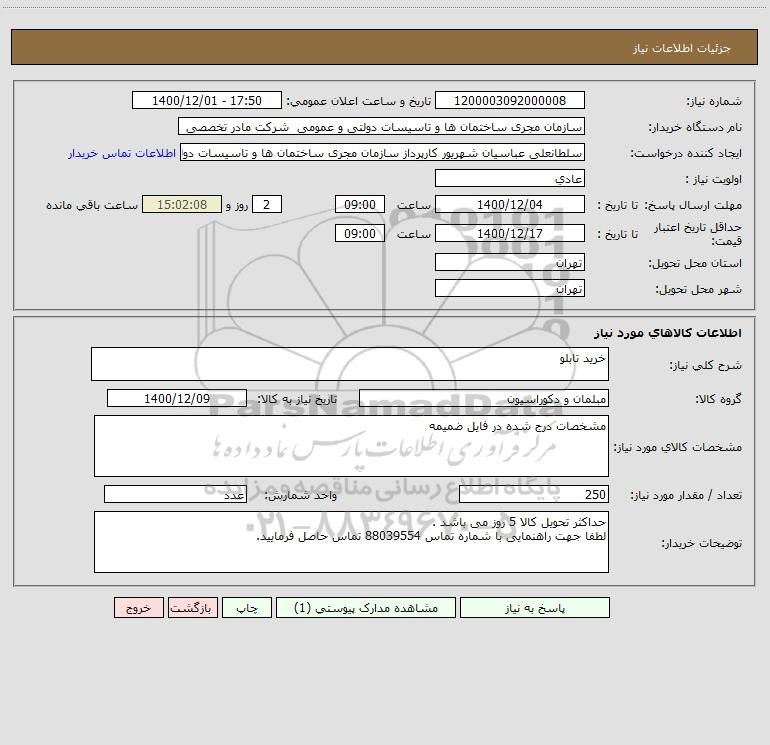Viewport: 770px width, 745px height.
Task: Click priority field showing 'عادی'
Action: point(510,178)
